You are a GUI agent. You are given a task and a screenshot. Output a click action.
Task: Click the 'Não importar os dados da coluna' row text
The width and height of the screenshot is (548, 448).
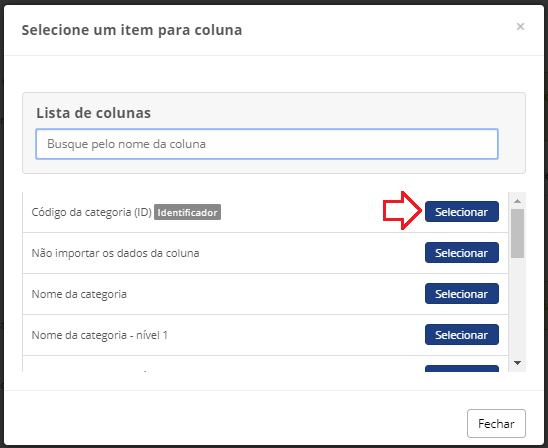tap(115, 253)
